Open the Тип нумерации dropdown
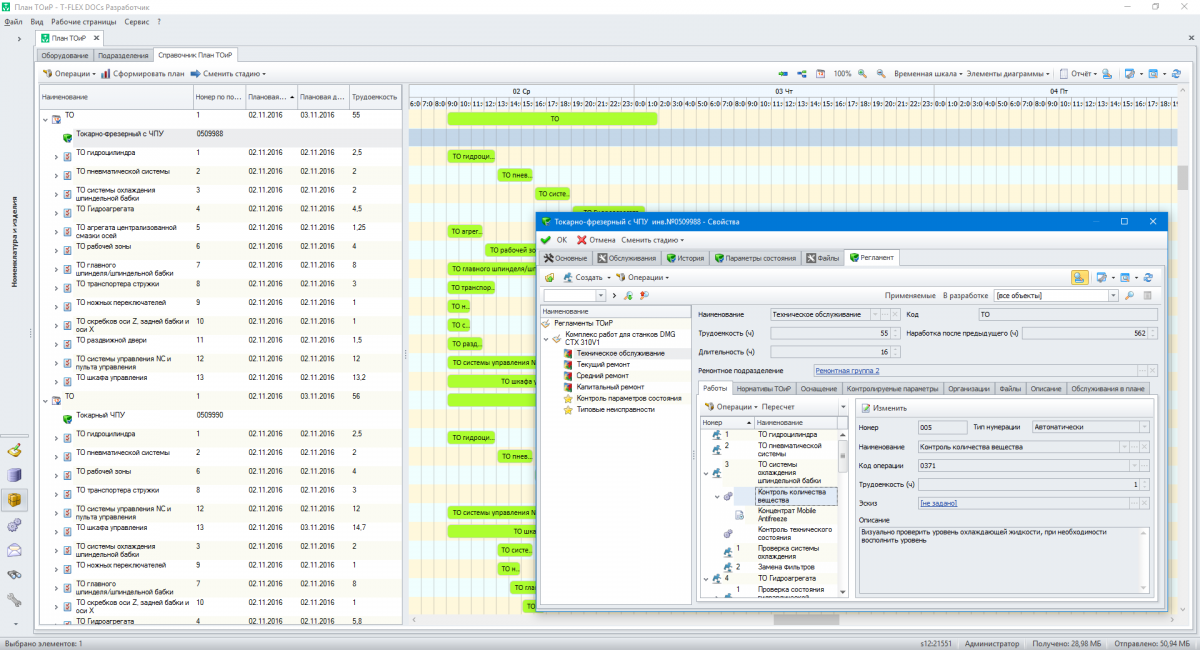Viewport: 1200px width, 650px height. point(1143,427)
